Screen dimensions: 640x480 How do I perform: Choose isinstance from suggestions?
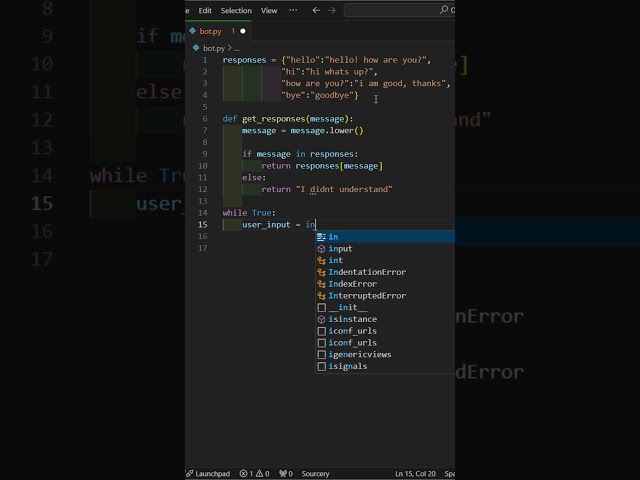click(x=385, y=319)
